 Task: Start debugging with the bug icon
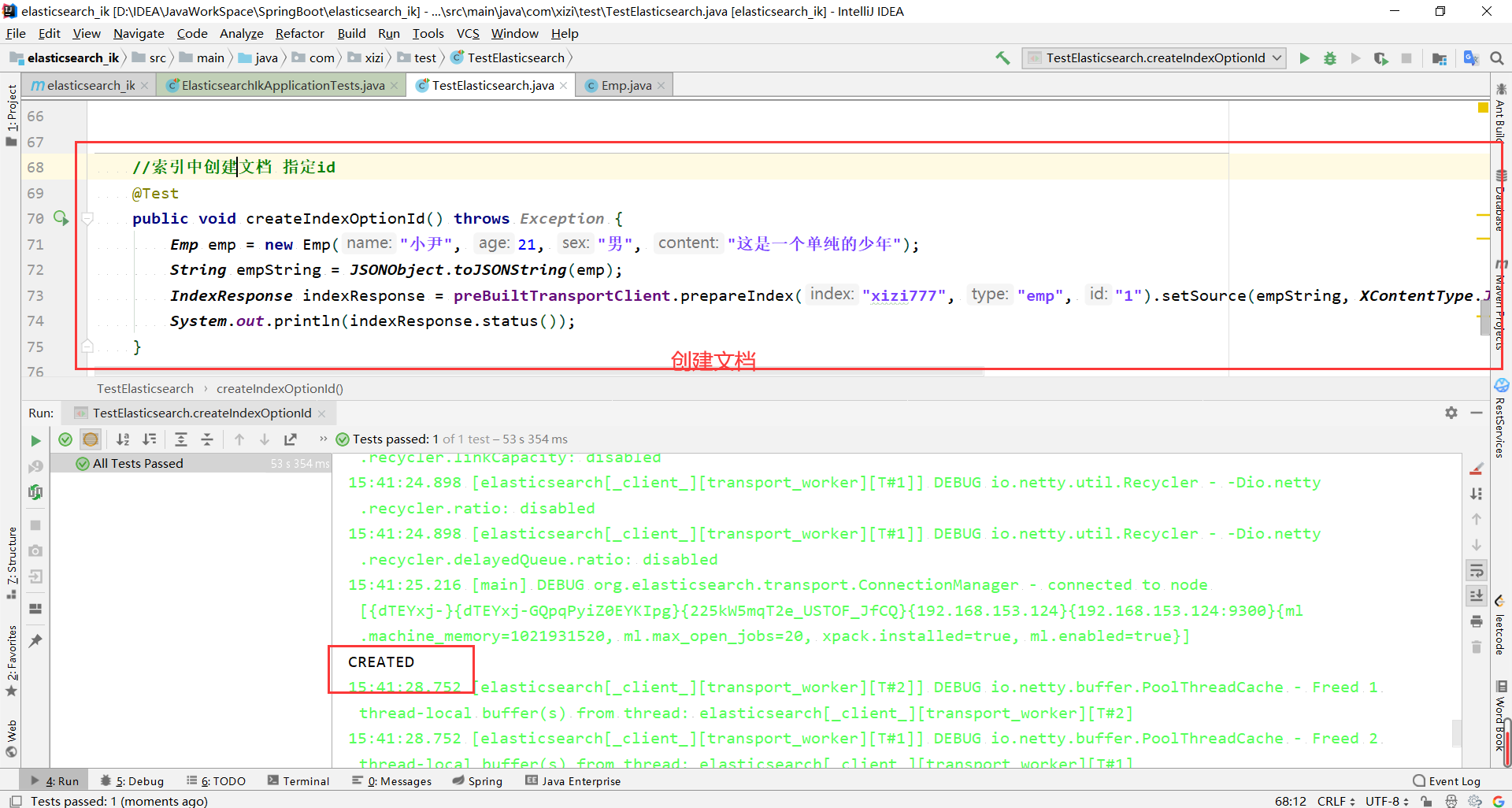(1330, 58)
